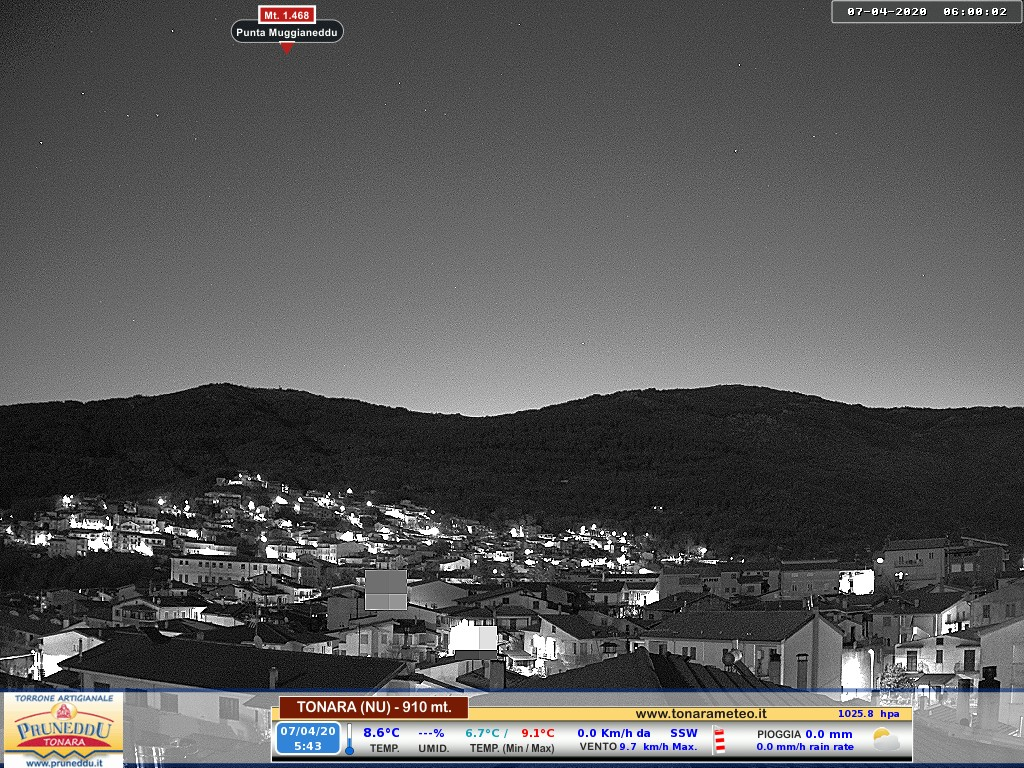Click the 1025.8 hpa pressure reading
The image size is (1024, 768).
[x=869, y=714]
